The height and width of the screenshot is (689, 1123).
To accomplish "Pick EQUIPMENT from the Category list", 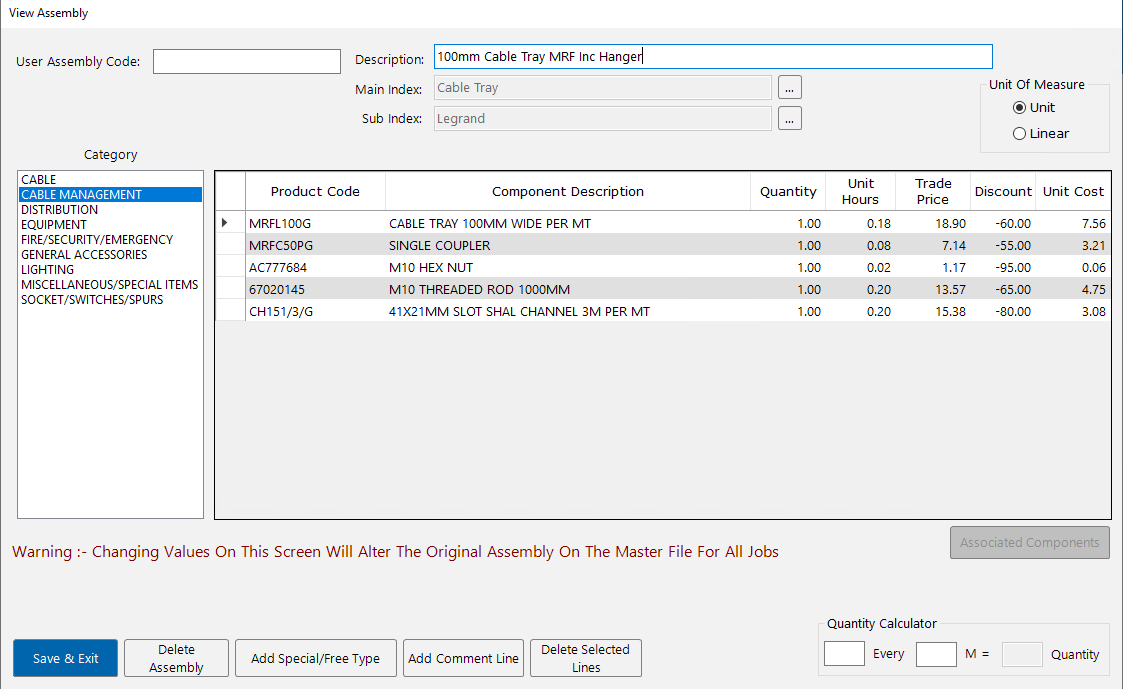I will pyautogui.click(x=55, y=224).
